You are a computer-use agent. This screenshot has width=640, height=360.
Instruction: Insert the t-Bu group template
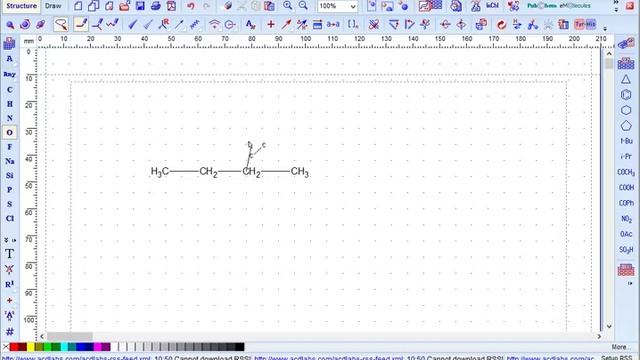coord(626,141)
